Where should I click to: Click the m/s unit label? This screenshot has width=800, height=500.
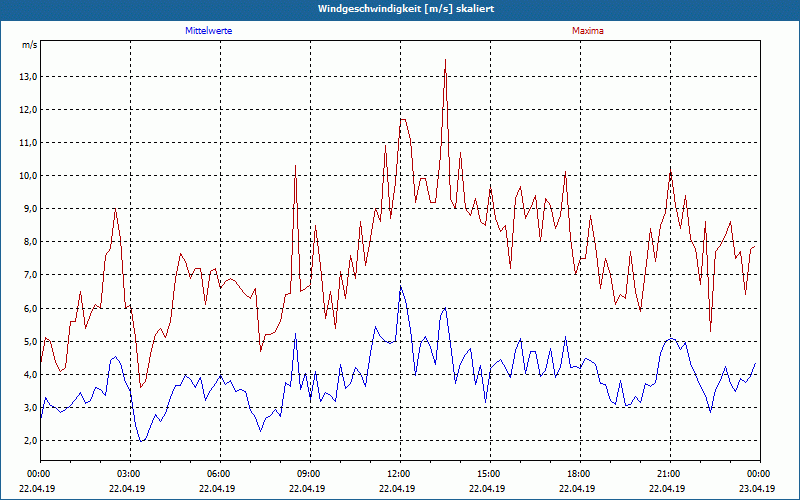point(29,45)
